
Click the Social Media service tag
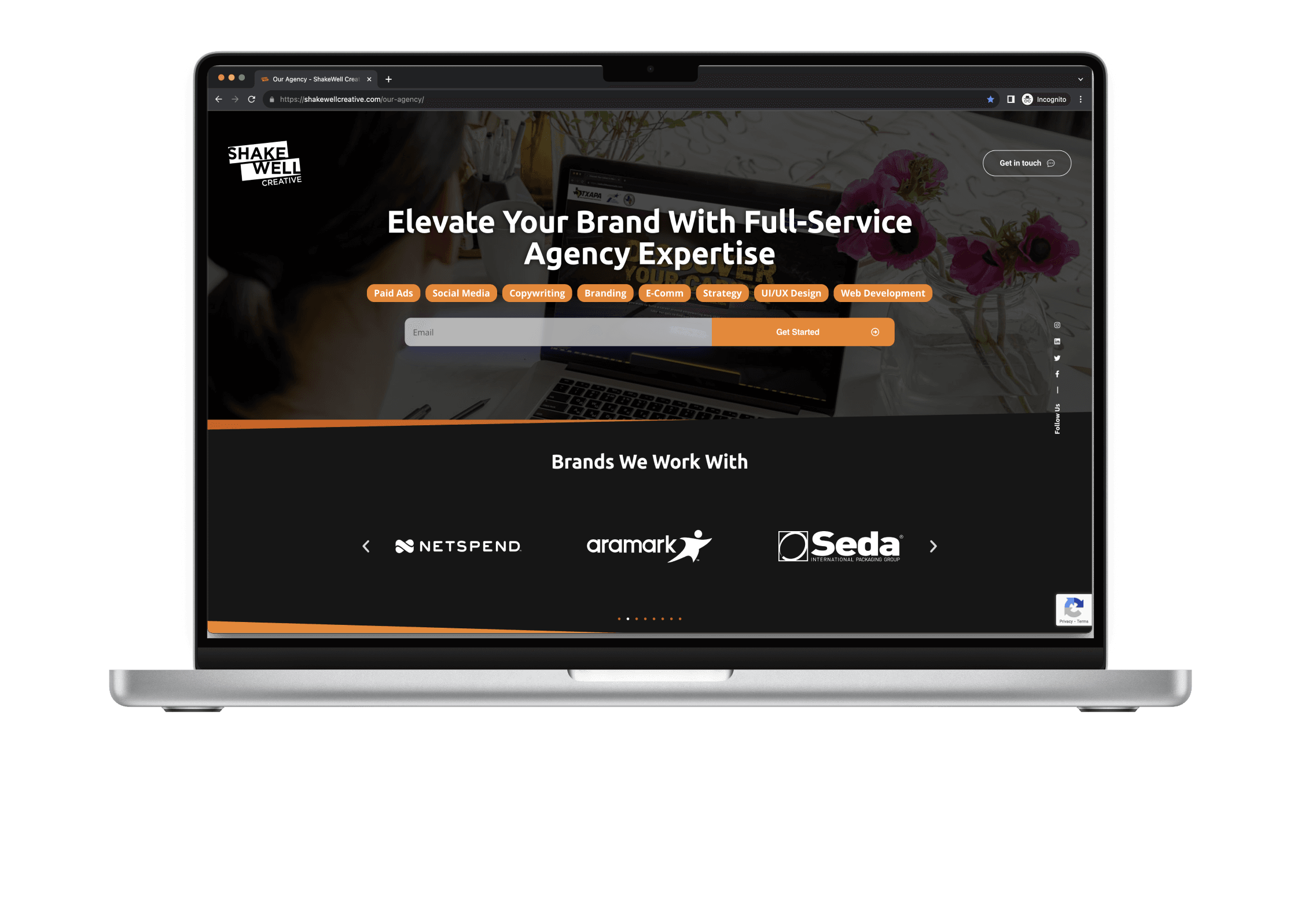(x=461, y=293)
